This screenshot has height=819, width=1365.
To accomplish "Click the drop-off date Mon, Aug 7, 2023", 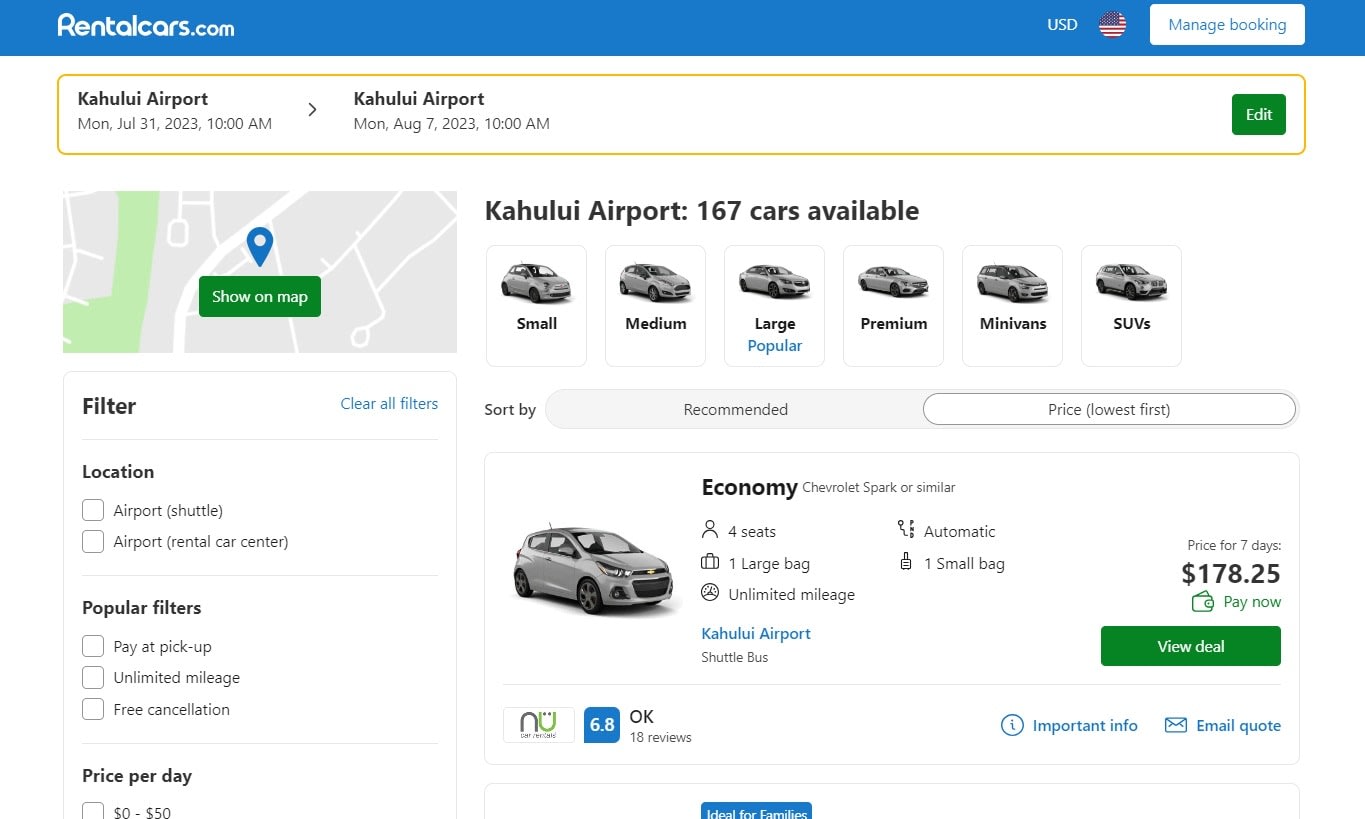I will pyautogui.click(x=452, y=124).
